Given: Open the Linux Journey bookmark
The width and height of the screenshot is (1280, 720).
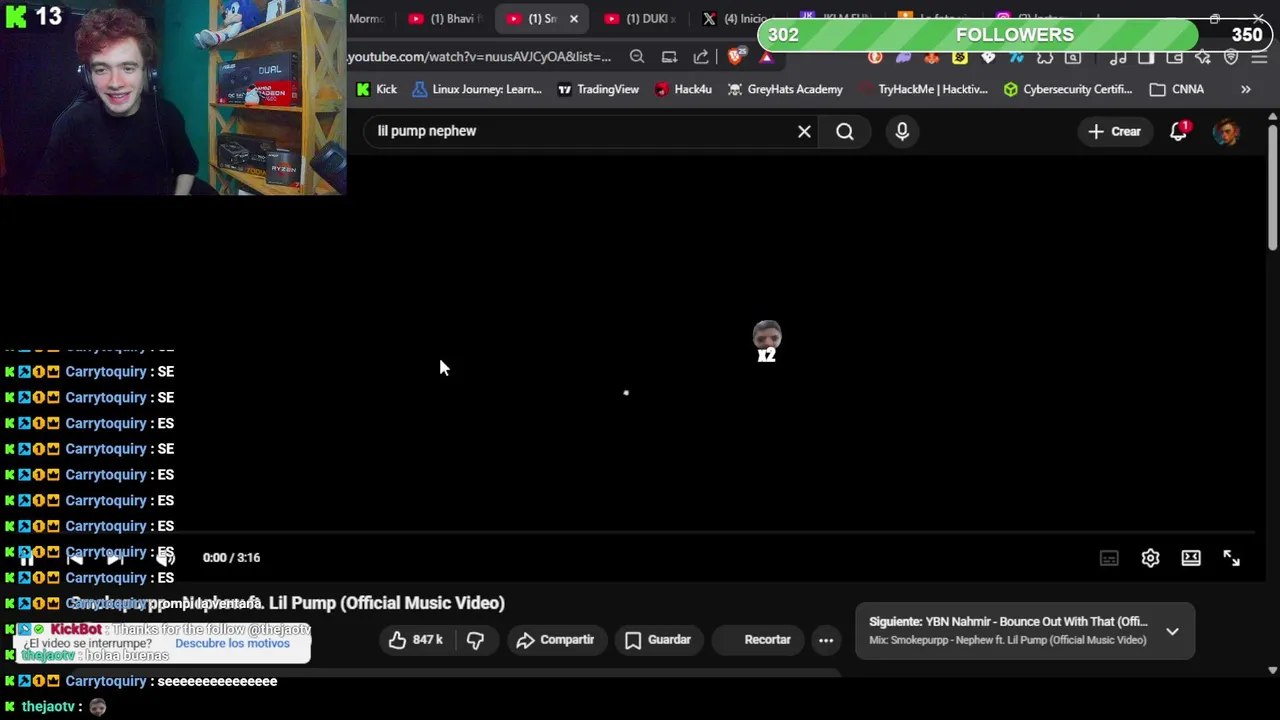Looking at the screenshot, I should click(477, 89).
